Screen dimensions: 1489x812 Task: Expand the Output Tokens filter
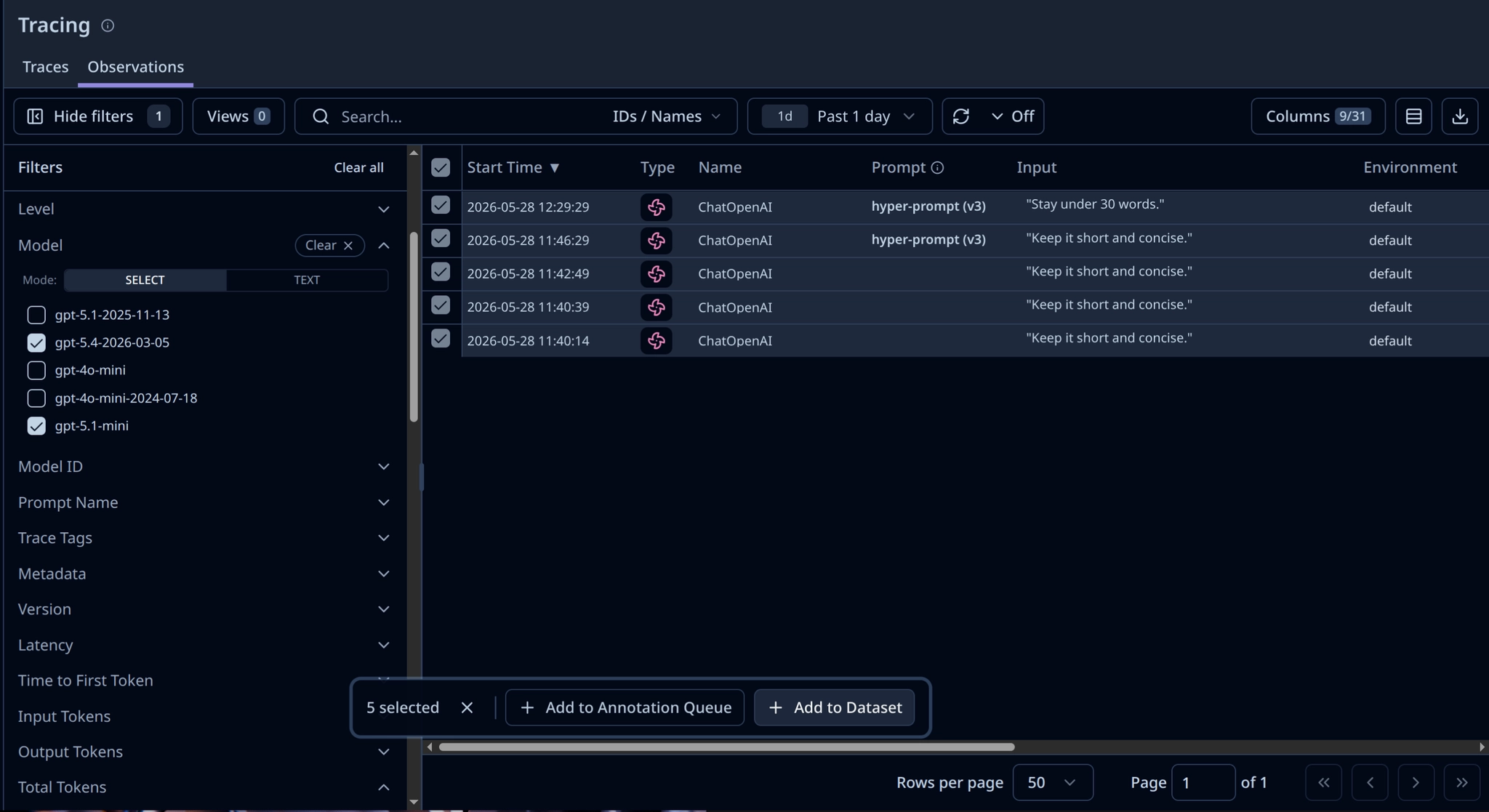pos(383,752)
